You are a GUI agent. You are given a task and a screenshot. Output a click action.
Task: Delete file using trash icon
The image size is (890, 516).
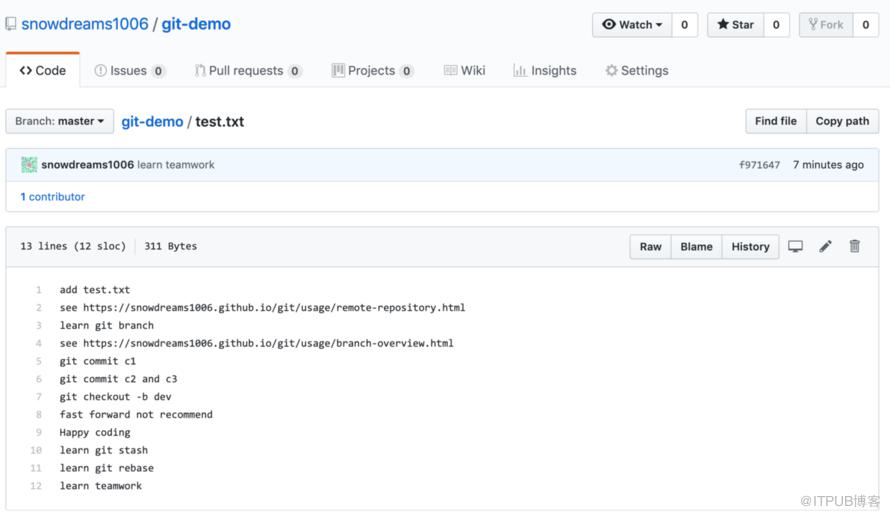pos(855,246)
